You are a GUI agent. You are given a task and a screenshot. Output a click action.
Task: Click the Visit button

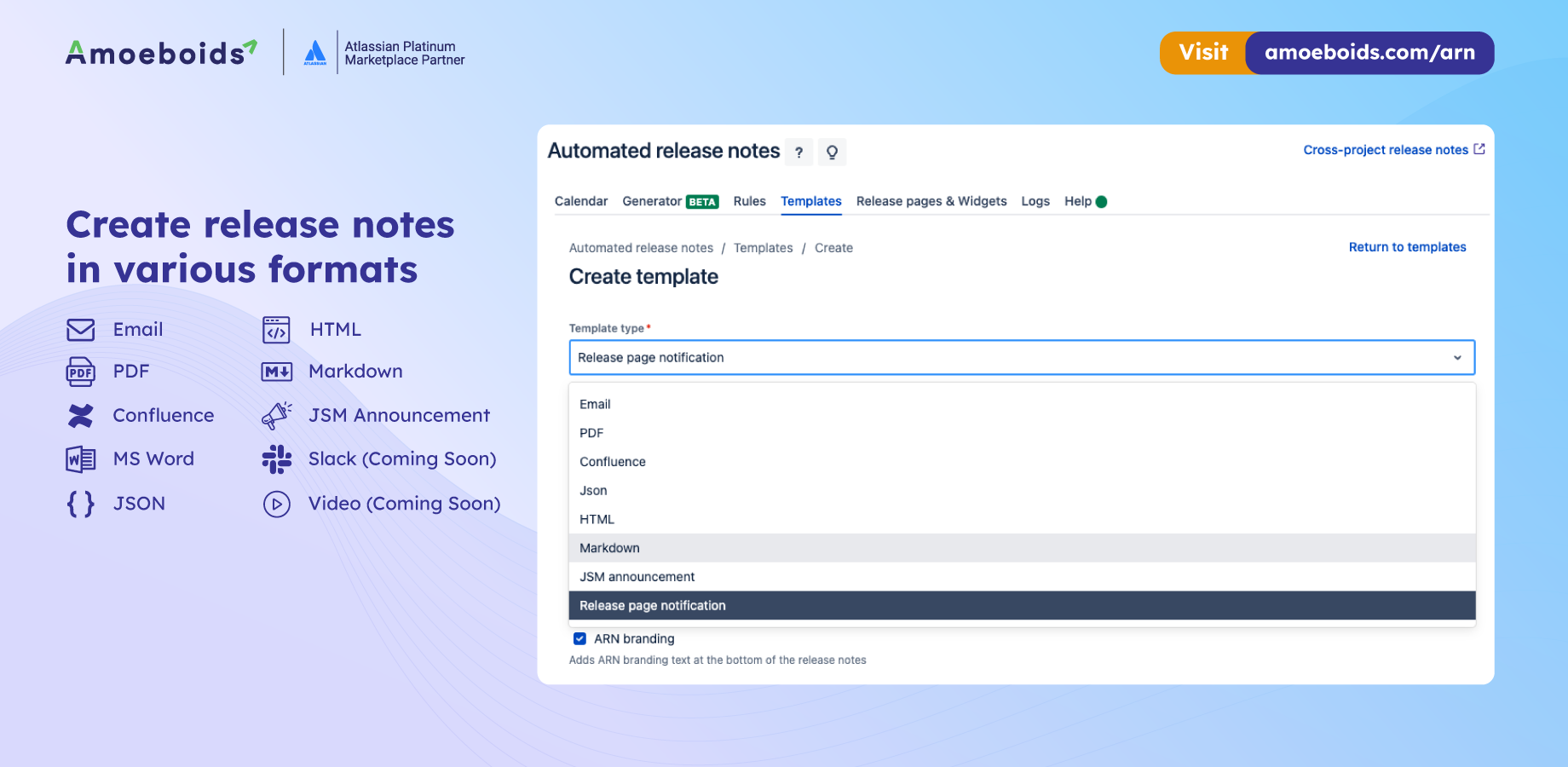coord(1204,53)
